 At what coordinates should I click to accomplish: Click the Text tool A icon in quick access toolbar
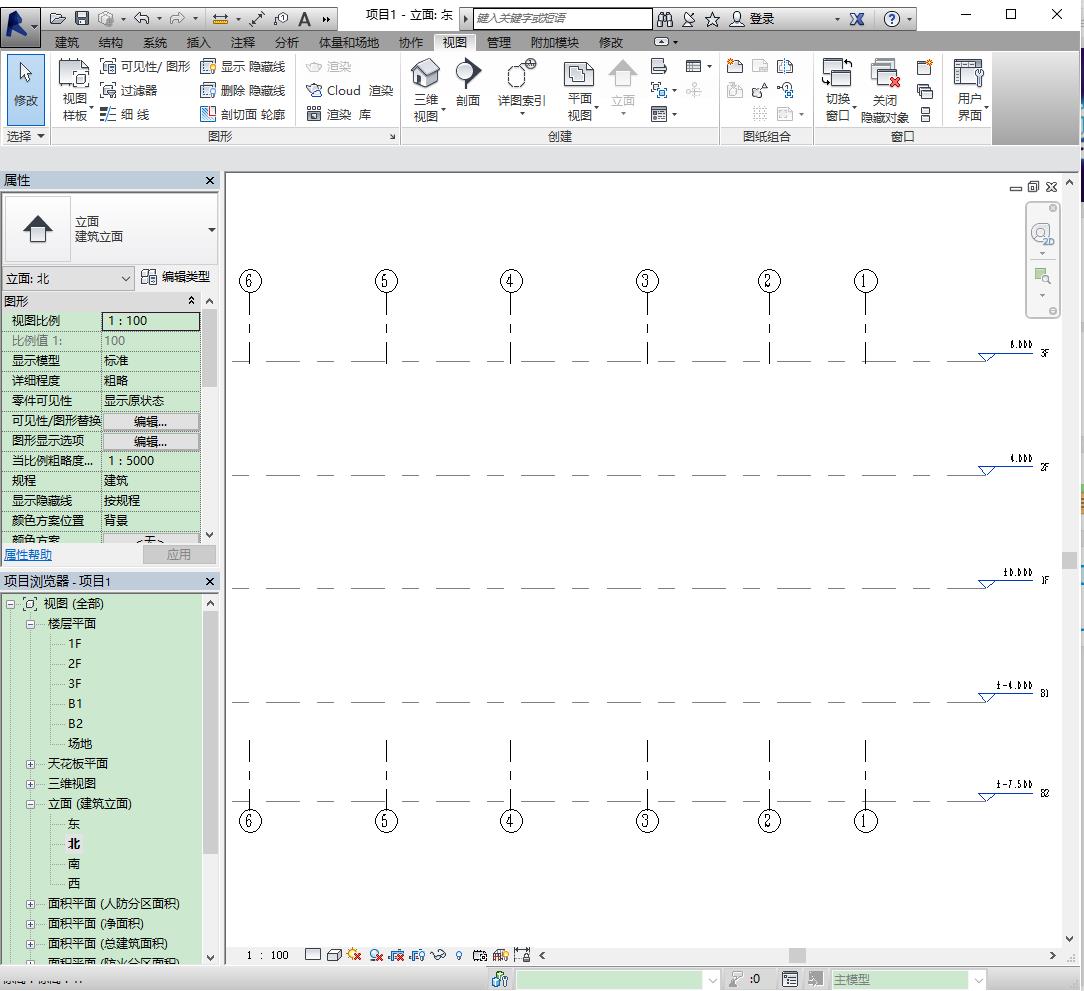click(304, 19)
